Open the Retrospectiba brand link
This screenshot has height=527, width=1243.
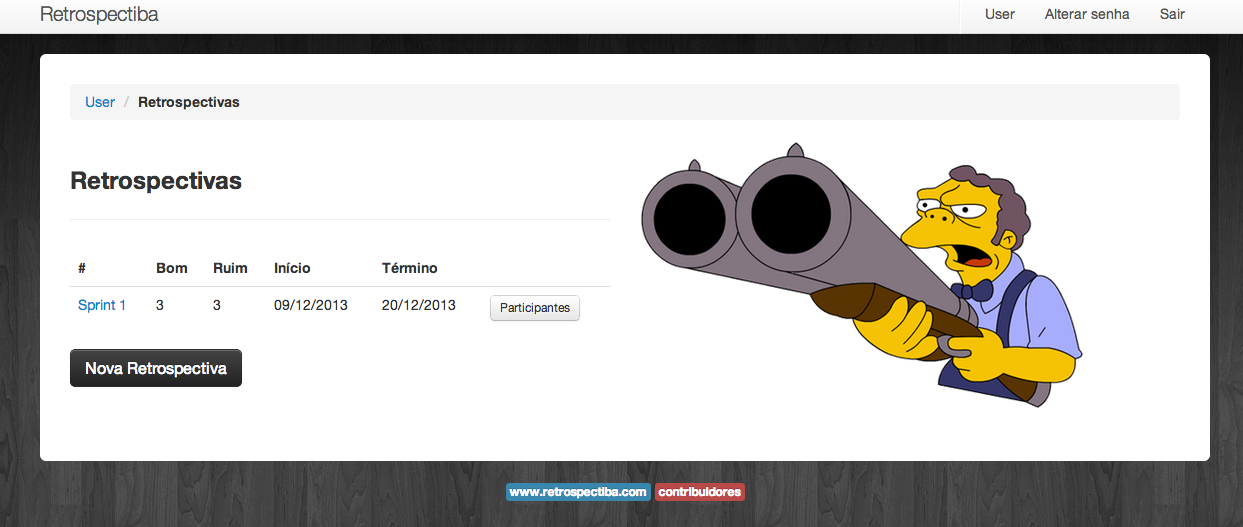[99, 15]
